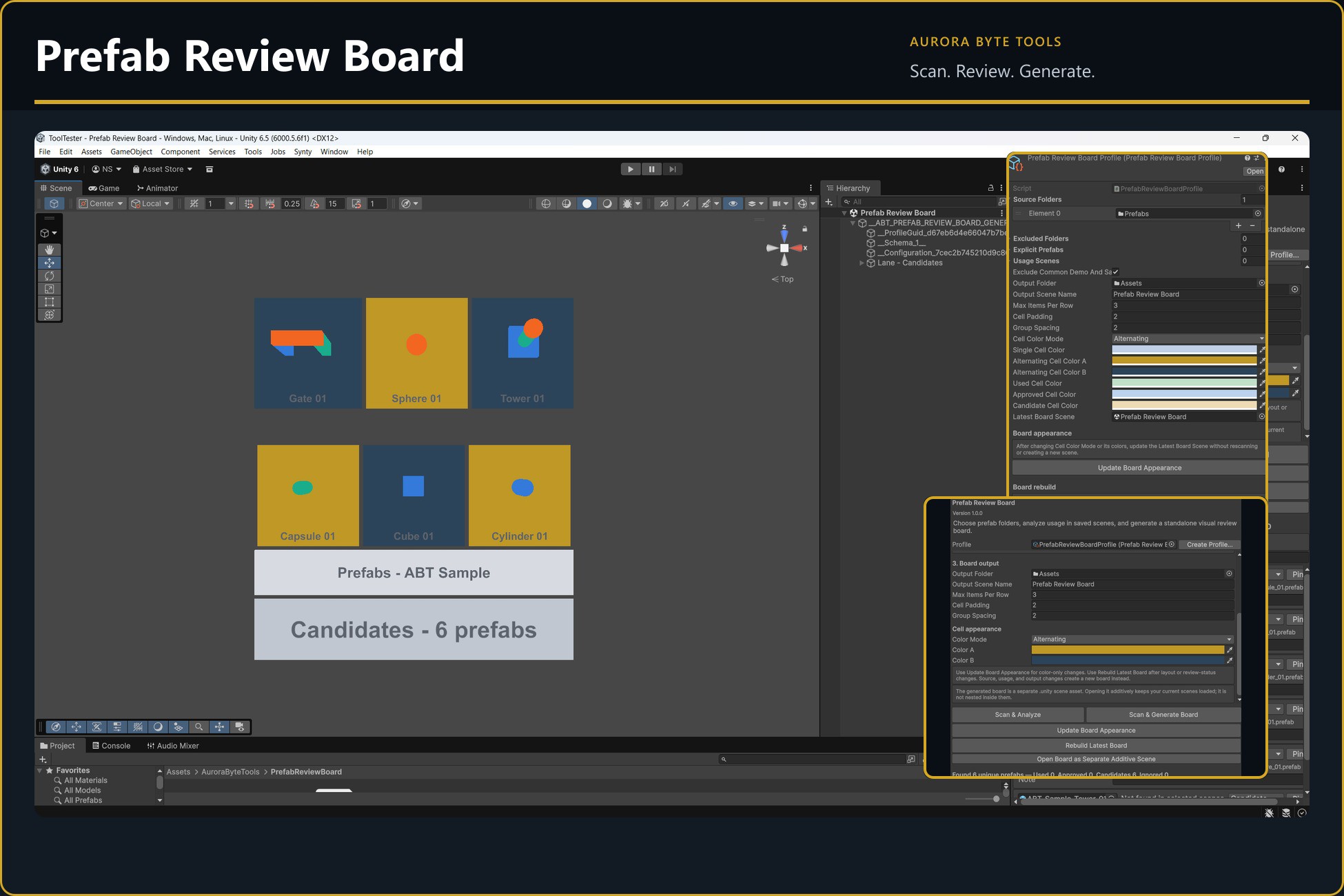Toggle the Hierarchy panel lock icon
The width and height of the screenshot is (1344, 896).
(991, 187)
